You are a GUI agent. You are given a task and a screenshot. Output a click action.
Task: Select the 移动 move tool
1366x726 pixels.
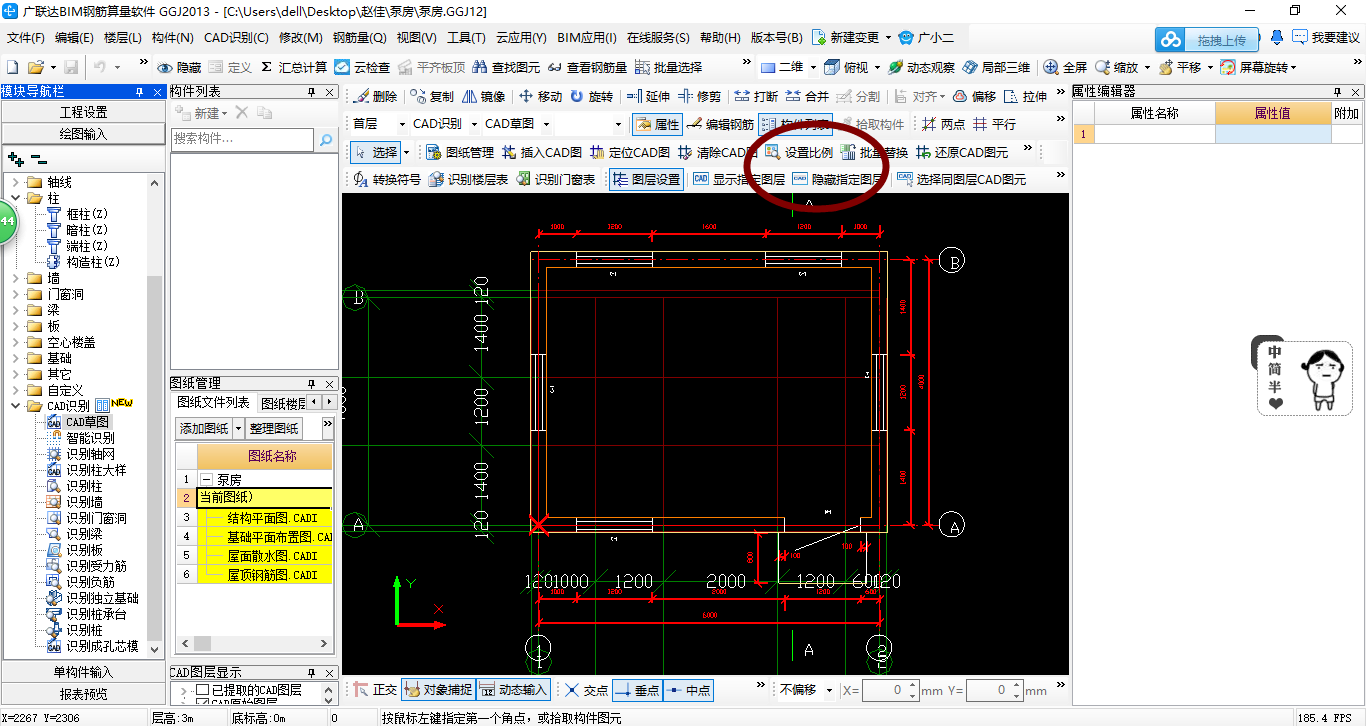(x=541, y=97)
